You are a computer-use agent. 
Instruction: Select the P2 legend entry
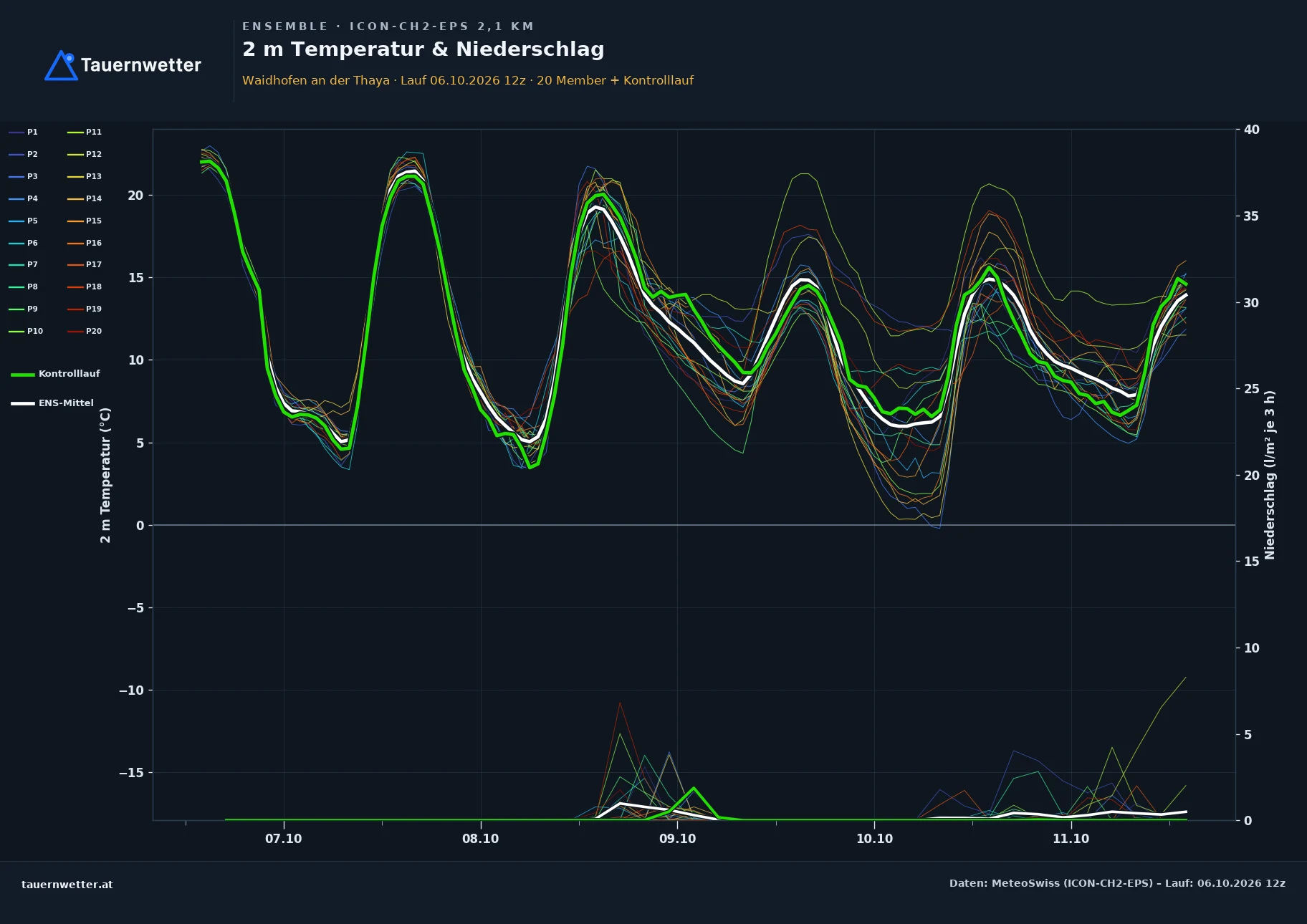tap(24, 154)
